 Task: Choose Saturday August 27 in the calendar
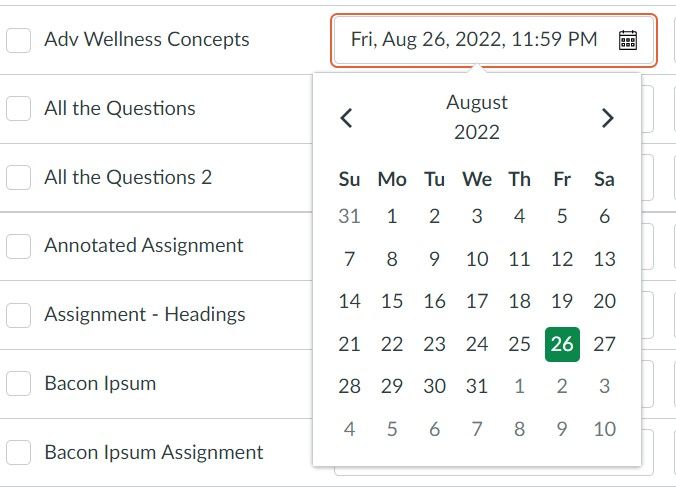[x=604, y=344]
